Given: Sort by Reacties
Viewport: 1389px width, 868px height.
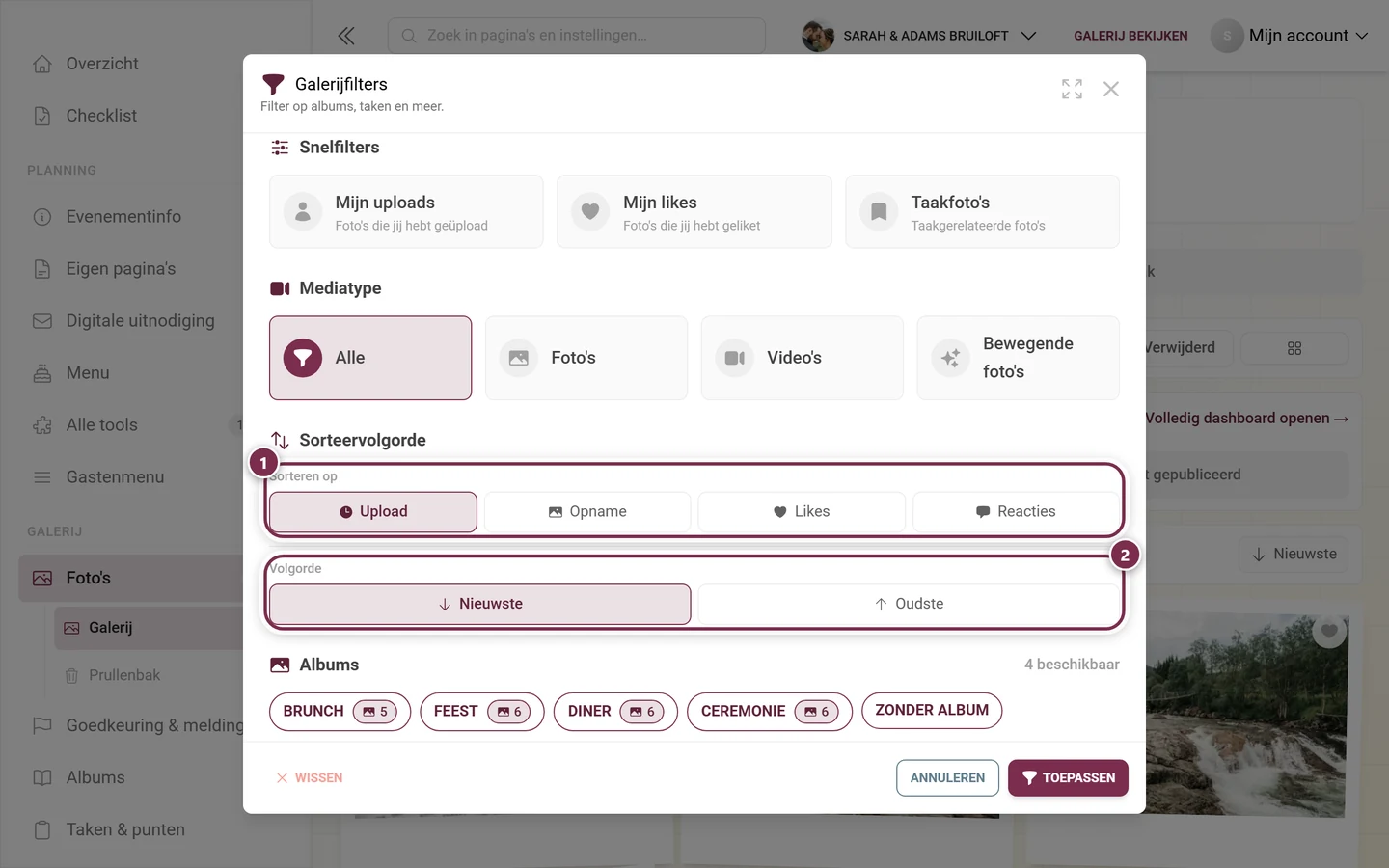Looking at the screenshot, I should (1016, 512).
